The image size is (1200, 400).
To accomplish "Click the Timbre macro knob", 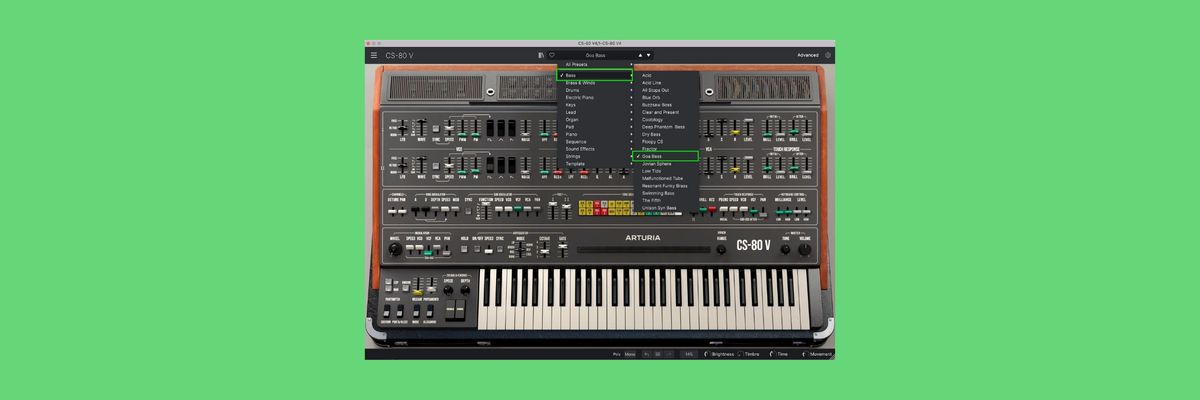I will point(741,354).
